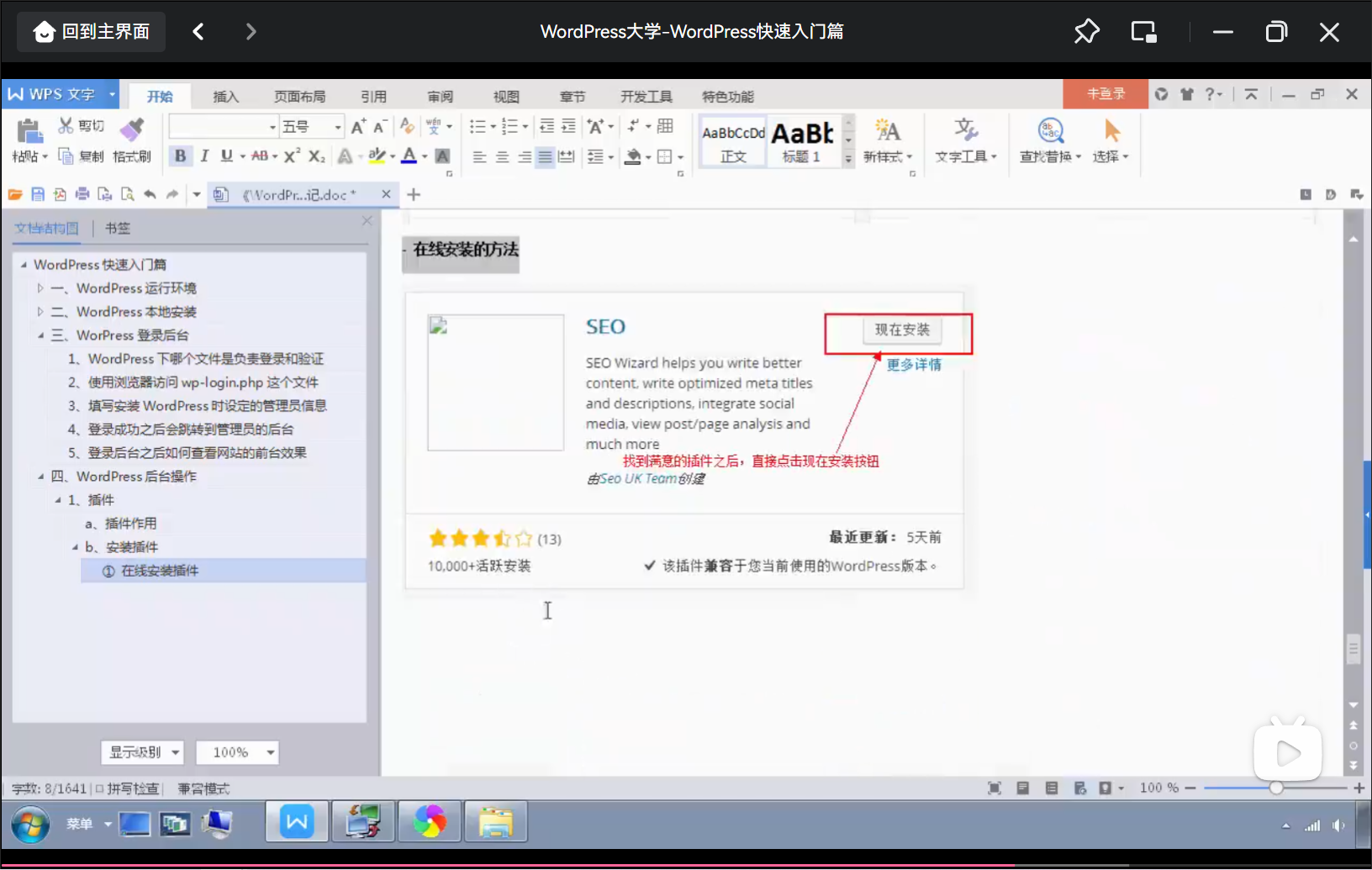This screenshot has height=870, width=1372.
Task: Open the 视图 ribbon tab
Action: click(506, 96)
